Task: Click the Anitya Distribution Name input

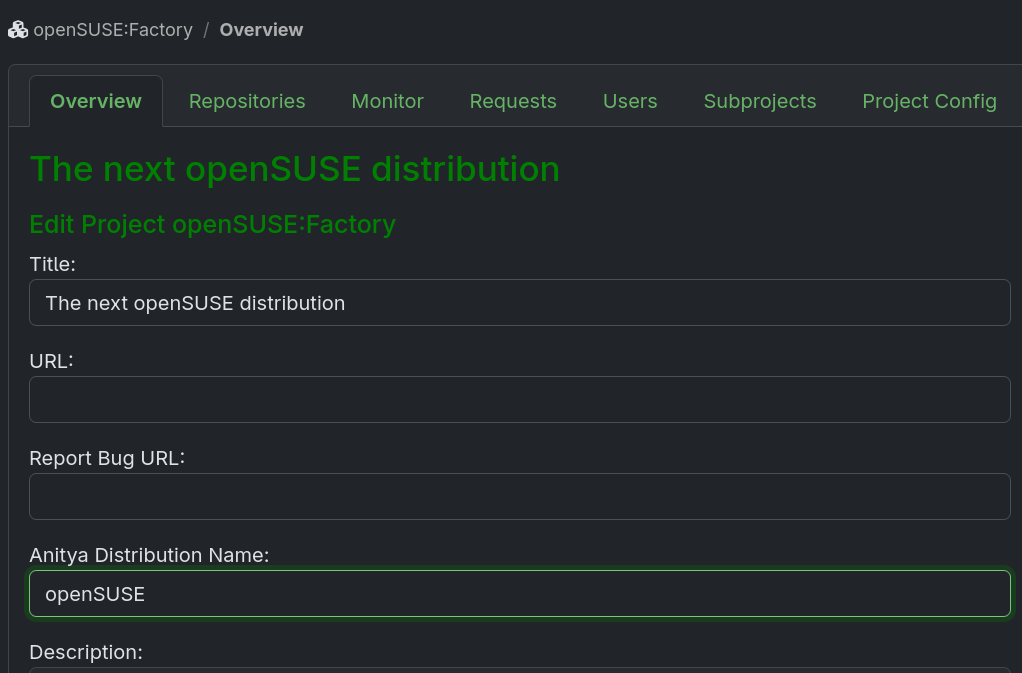Action: (519, 593)
